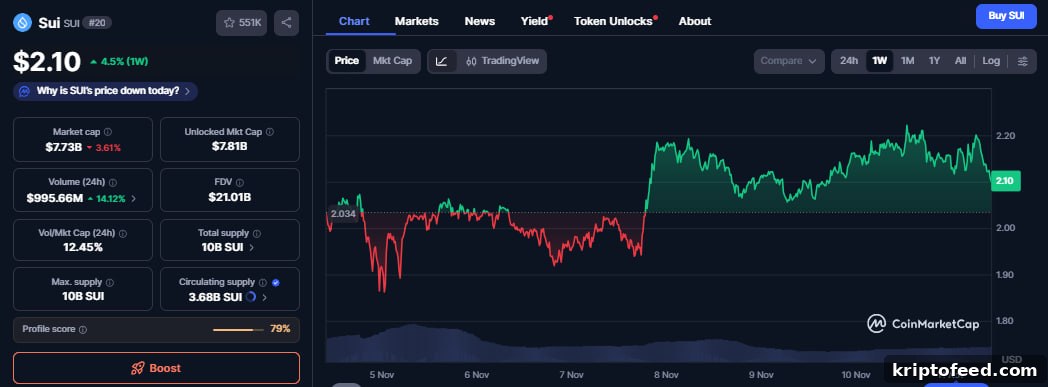Screen dimensions: 1048x387
Task: Click the #20 rank badge
Action: click(97, 23)
